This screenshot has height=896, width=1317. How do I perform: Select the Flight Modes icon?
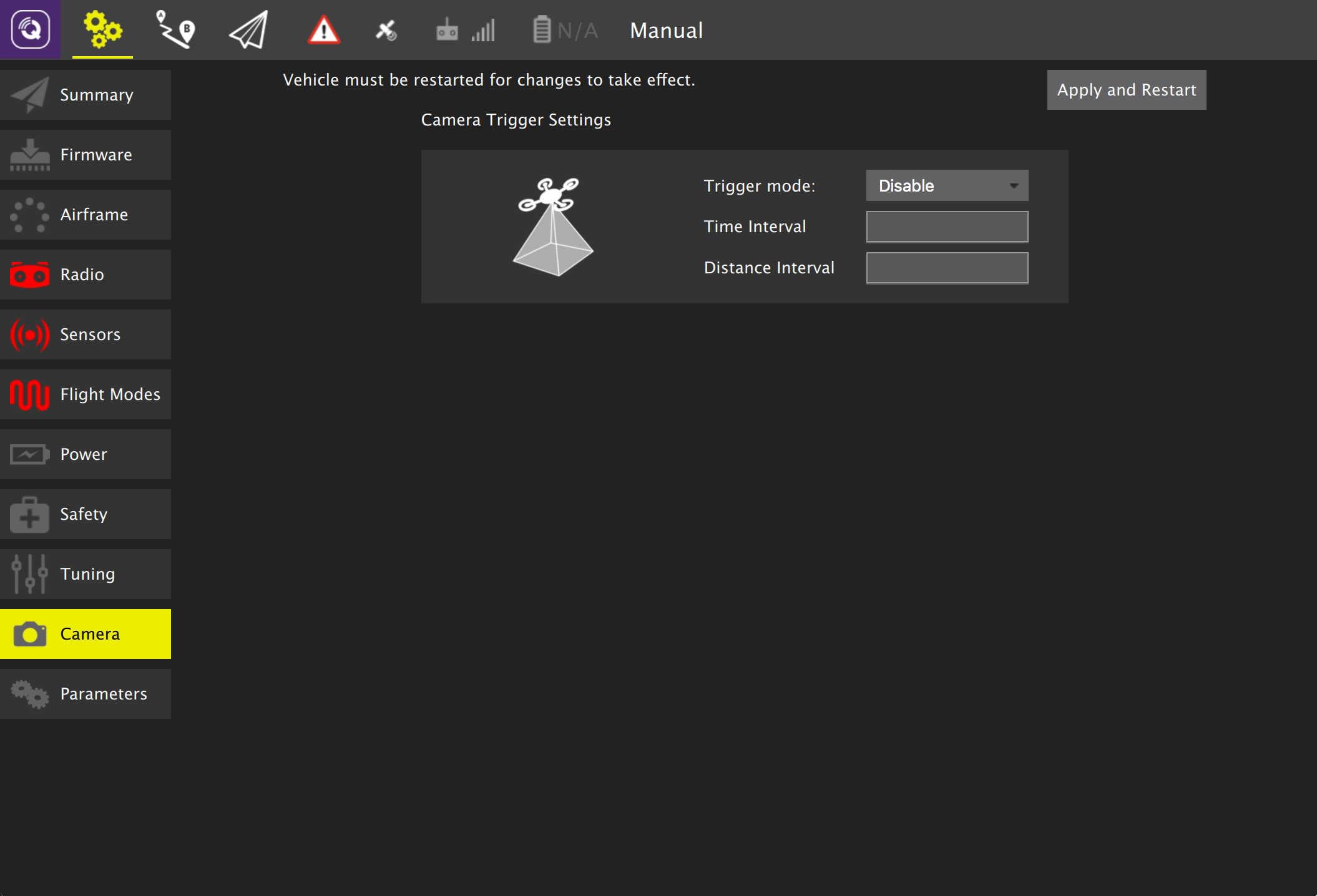[28, 394]
